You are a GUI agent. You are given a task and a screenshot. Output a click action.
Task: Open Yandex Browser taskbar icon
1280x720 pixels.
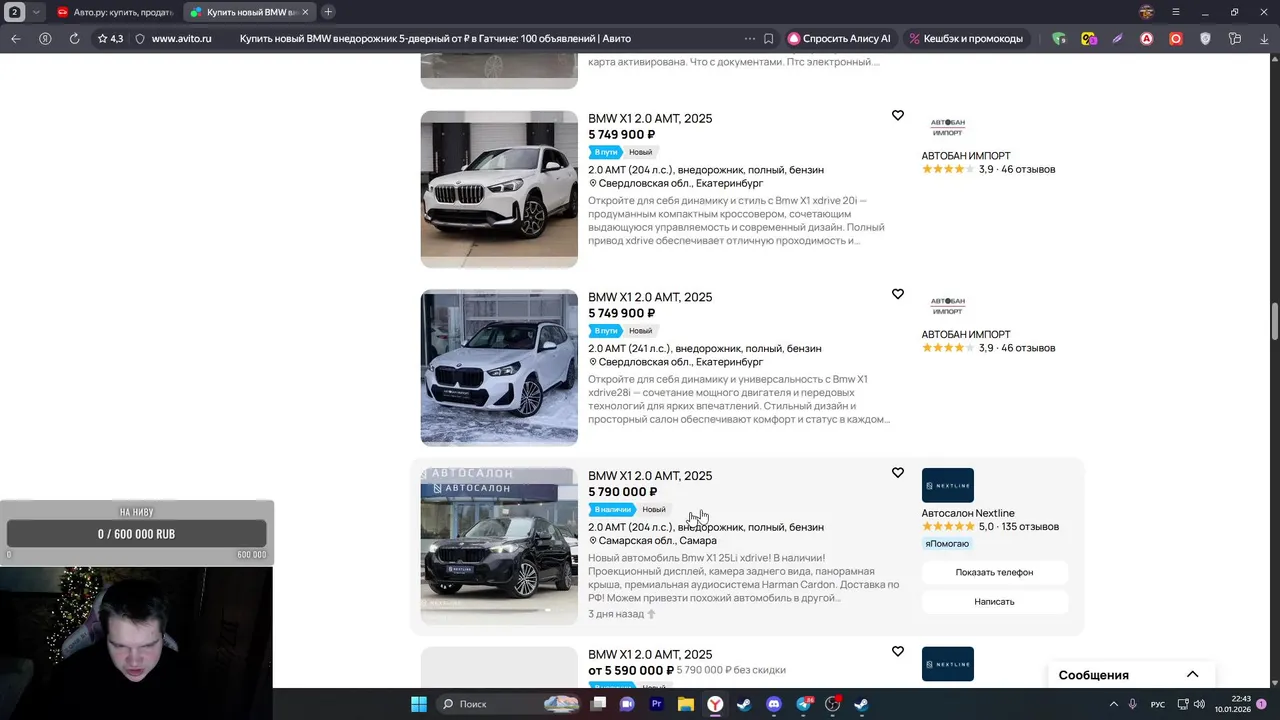point(716,704)
